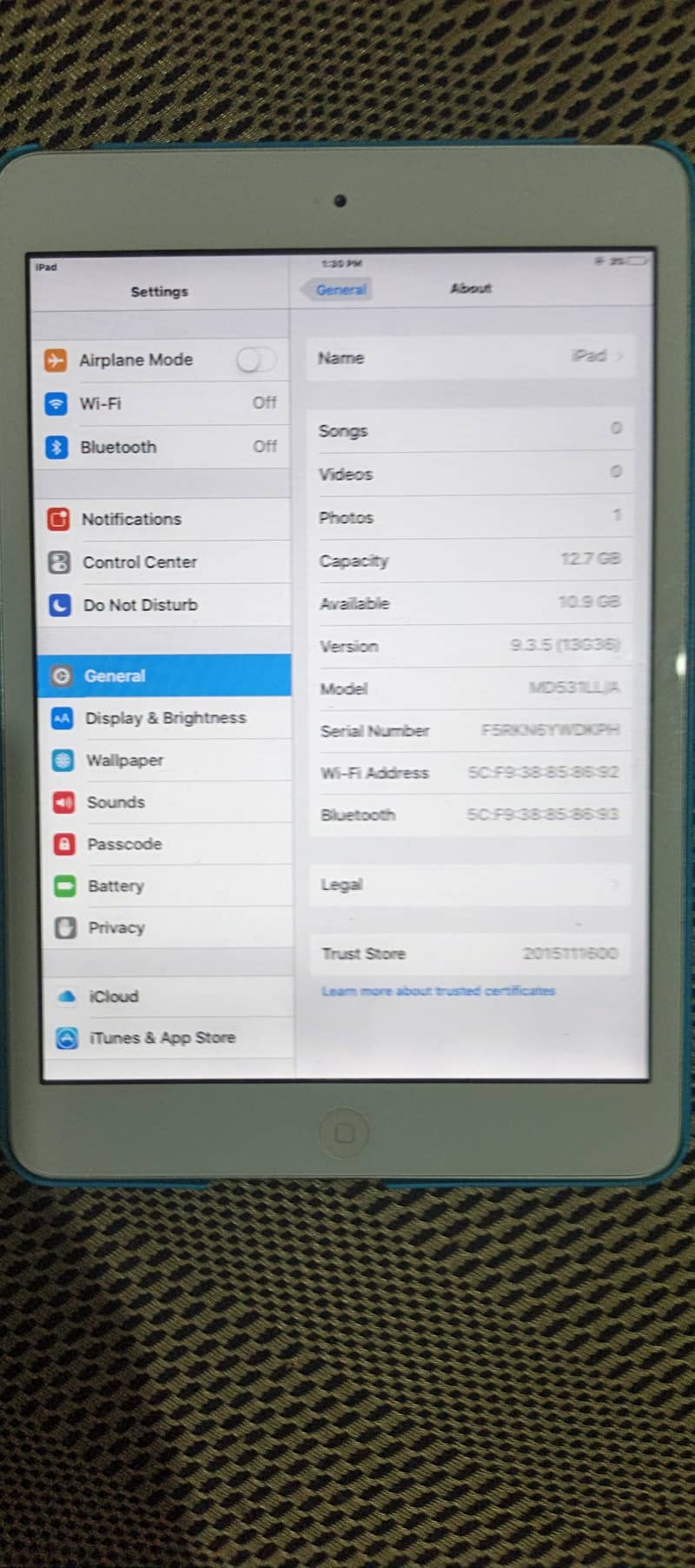The image size is (695, 1568).
Task: Tap the iCloud cloud icon
Action: (66, 996)
